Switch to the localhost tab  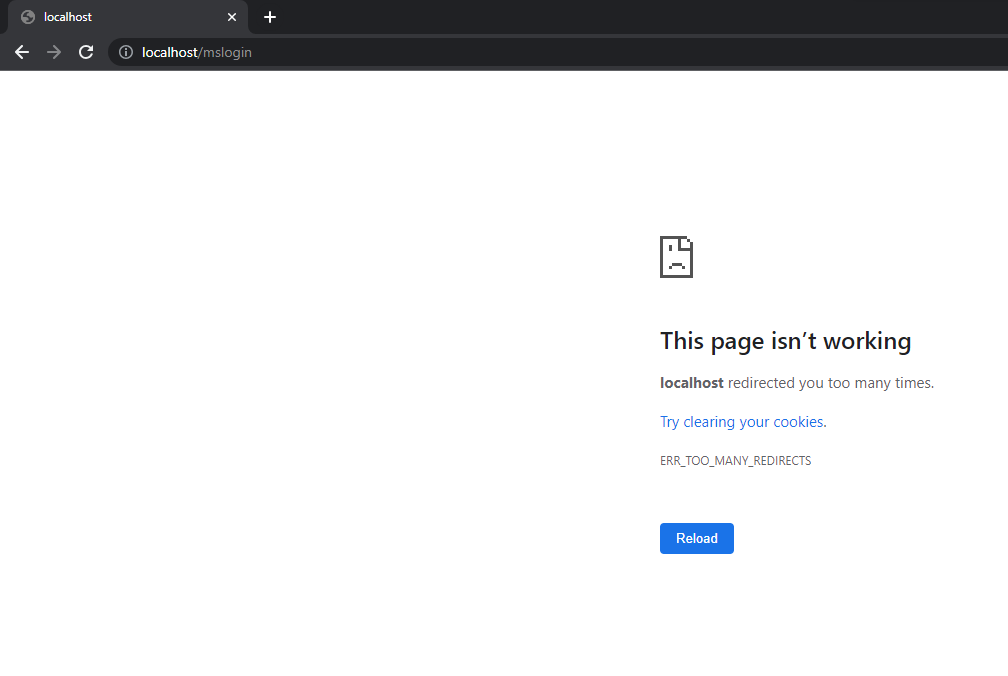pyautogui.click(x=120, y=17)
